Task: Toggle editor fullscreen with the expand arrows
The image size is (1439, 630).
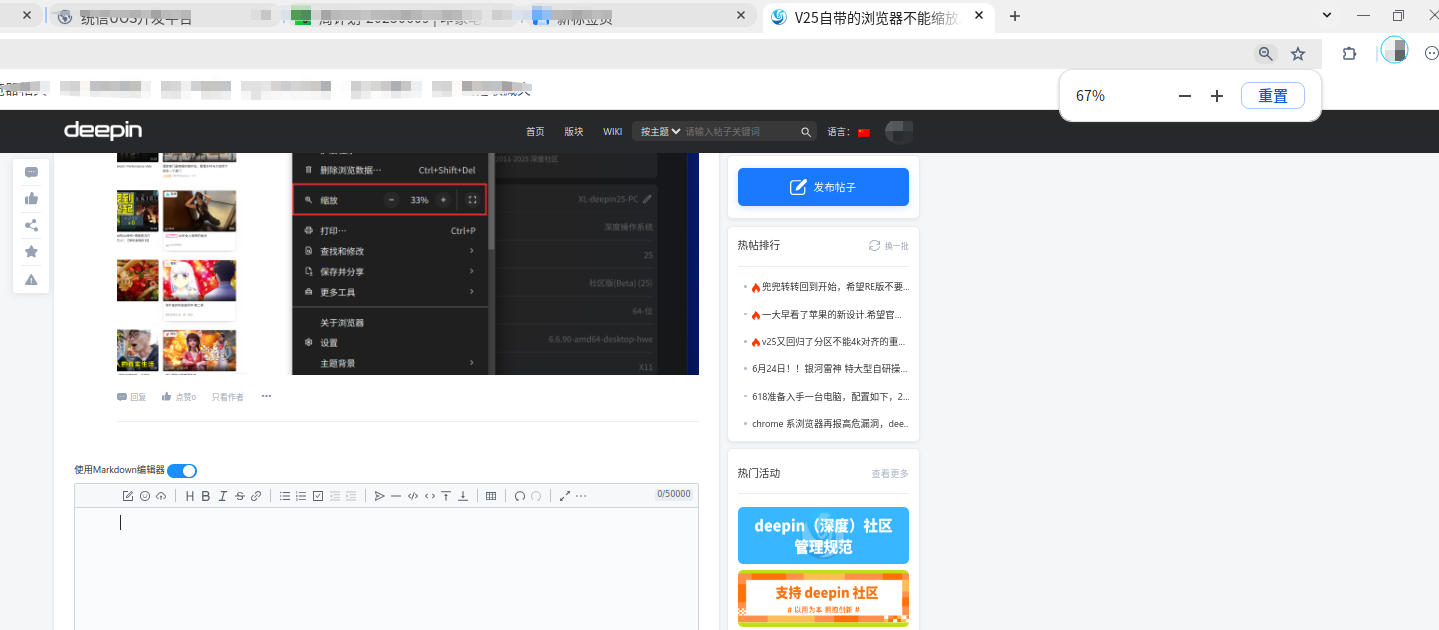Action: point(565,496)
